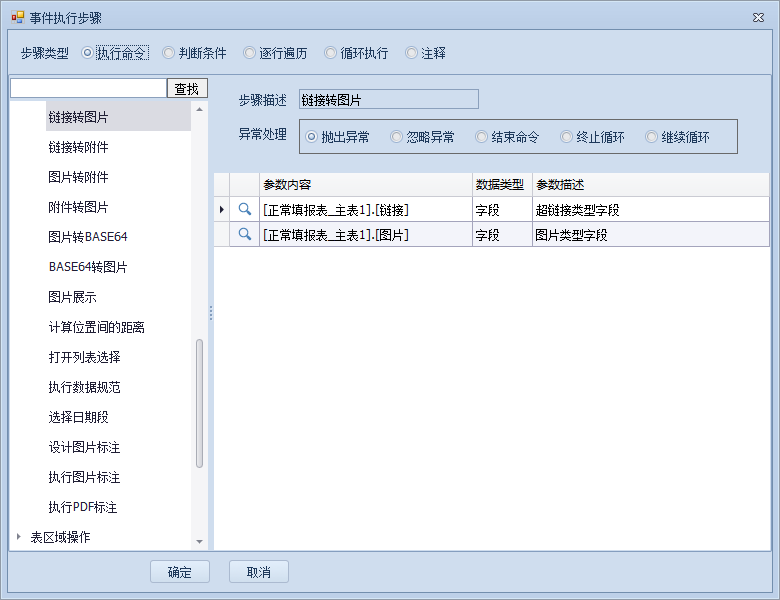Click magnifier icon in 链接 parameter row
Viewport: 780px width, 600px height.
click(244, 210)
